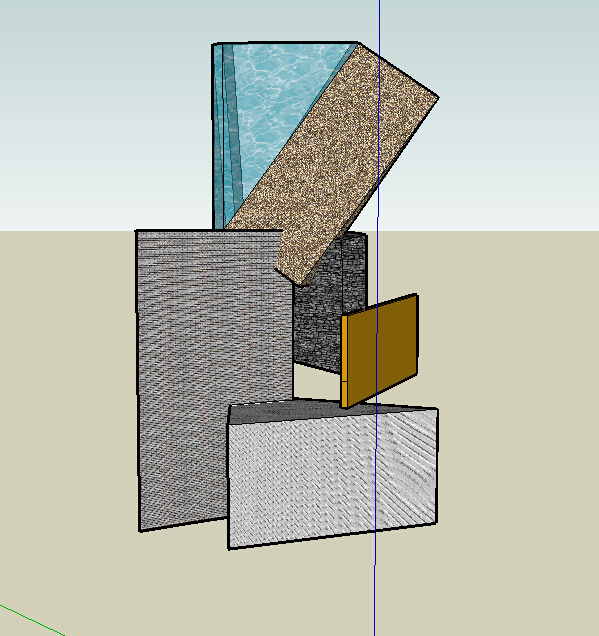Select the top edge of the water block
The image size is (599, 636).
285,43
